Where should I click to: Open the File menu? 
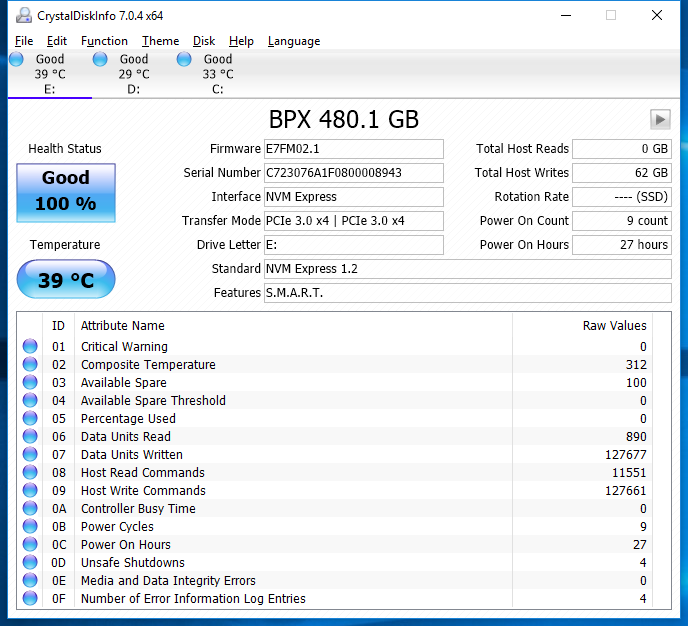24,41
